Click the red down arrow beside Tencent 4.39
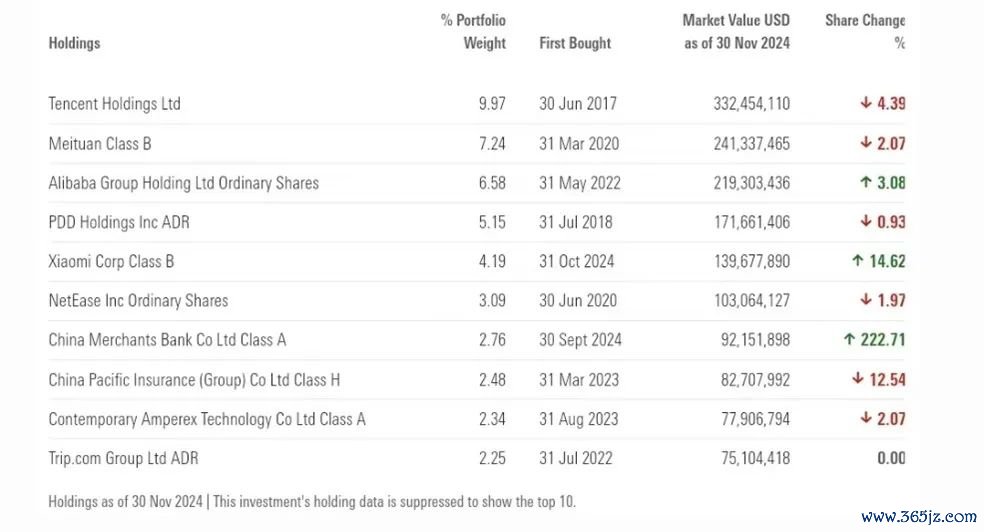The width and height of the screenshot is (984, 532). [x=866, y=103]
